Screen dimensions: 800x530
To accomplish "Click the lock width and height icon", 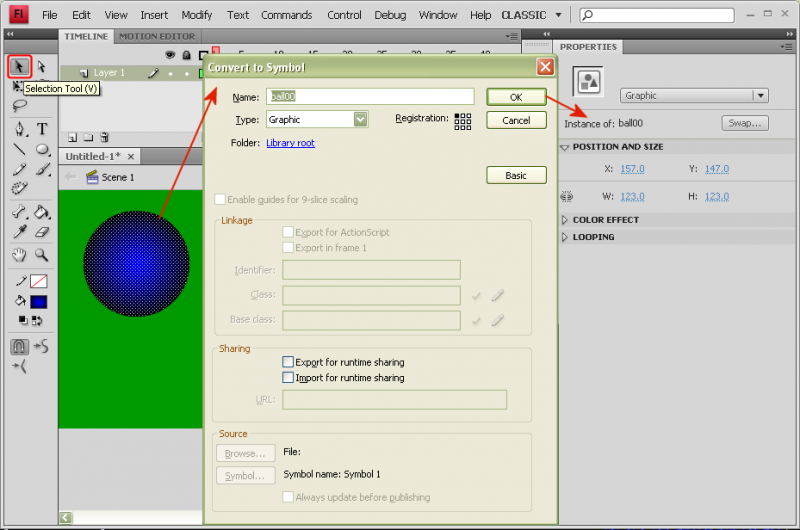I will pyautogui.click(x=566, y=196).
